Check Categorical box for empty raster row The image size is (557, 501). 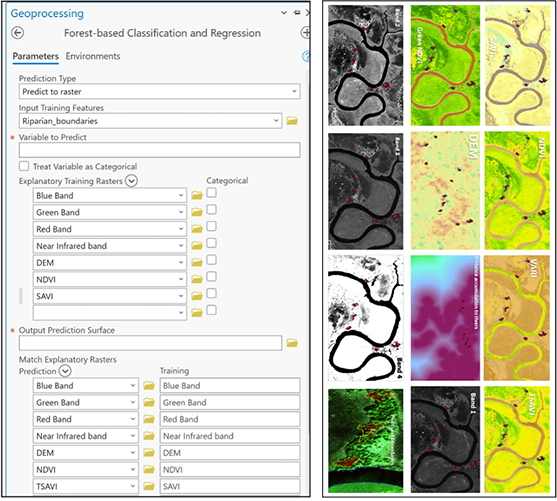tap(211, 310)
